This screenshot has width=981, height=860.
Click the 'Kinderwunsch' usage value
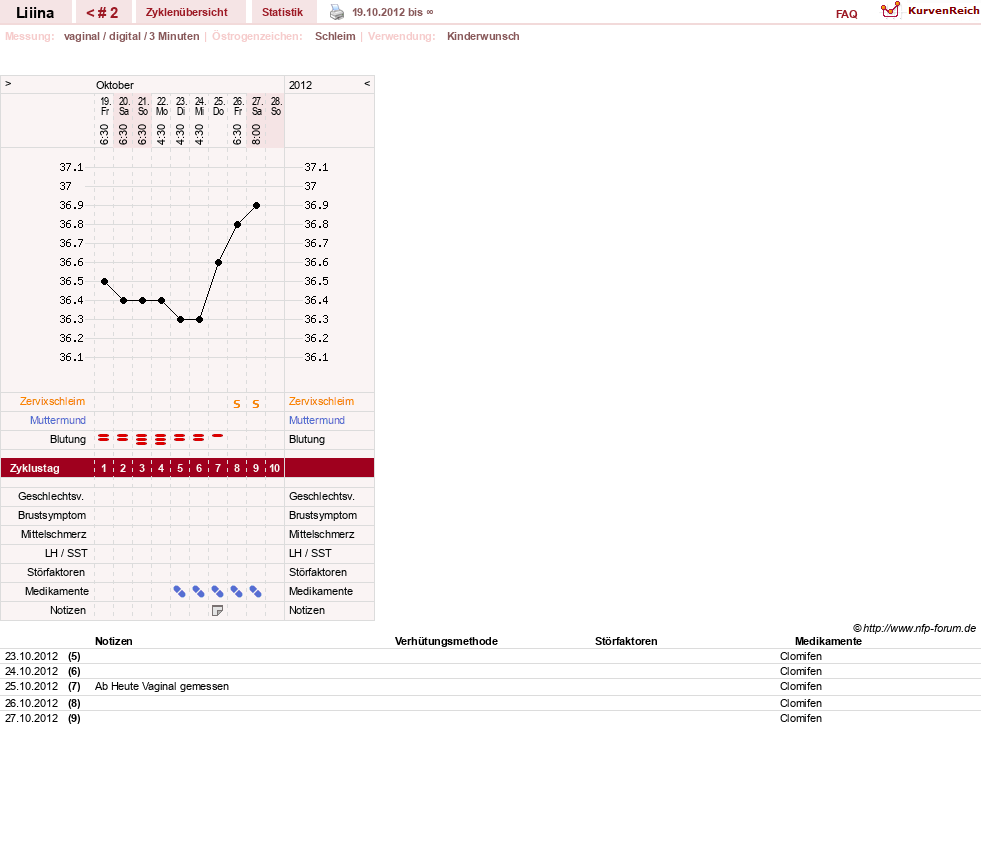[483, 36]
